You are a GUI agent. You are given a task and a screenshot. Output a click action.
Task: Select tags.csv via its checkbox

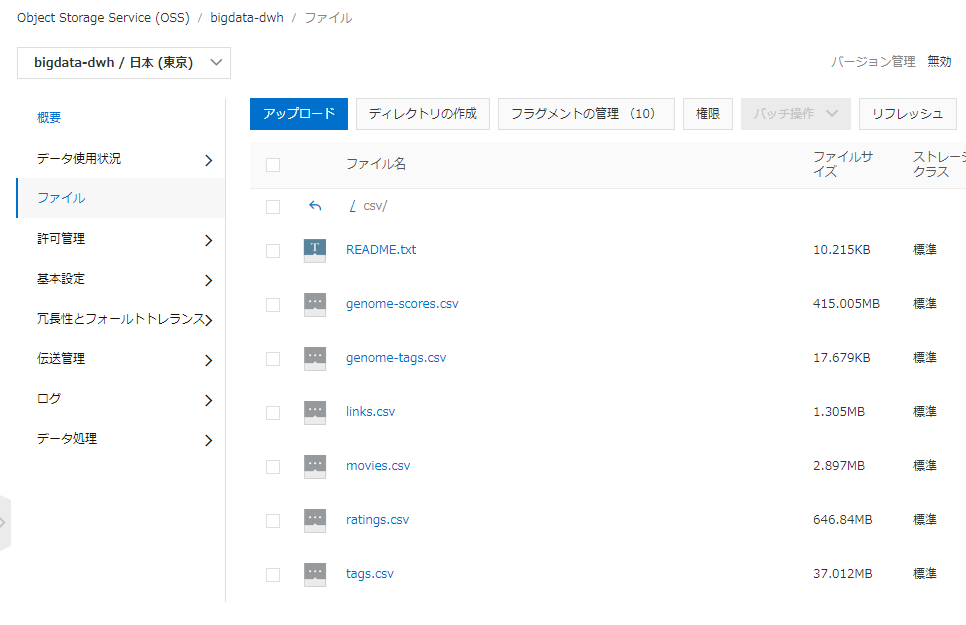(273, 574)
